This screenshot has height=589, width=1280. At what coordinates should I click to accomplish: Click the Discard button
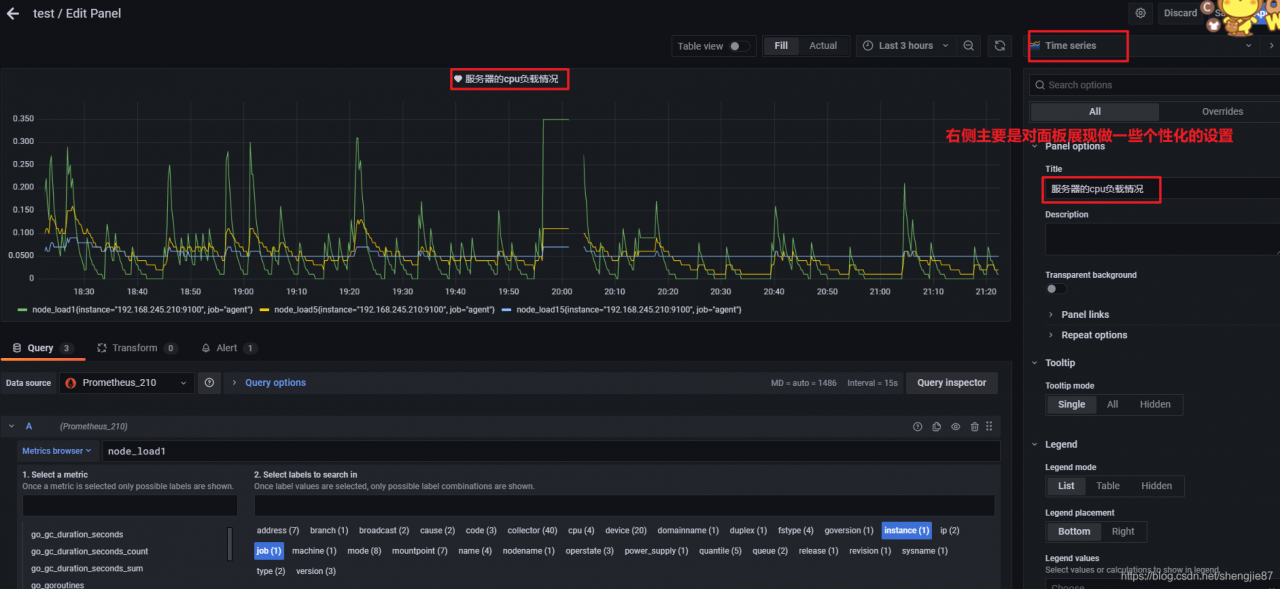pos(1180,13)
